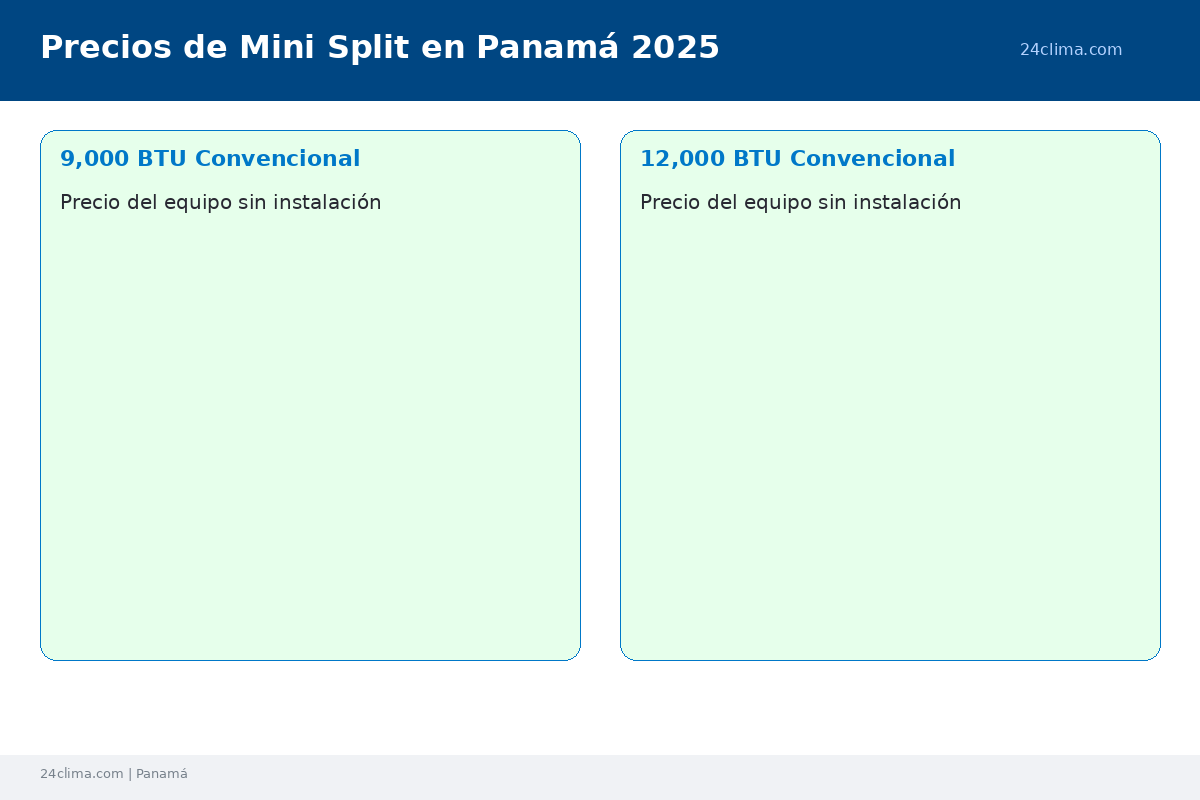Click "24clima.com" in the footer
This screenshot has height=800, width=1200.
pos(82,774)
